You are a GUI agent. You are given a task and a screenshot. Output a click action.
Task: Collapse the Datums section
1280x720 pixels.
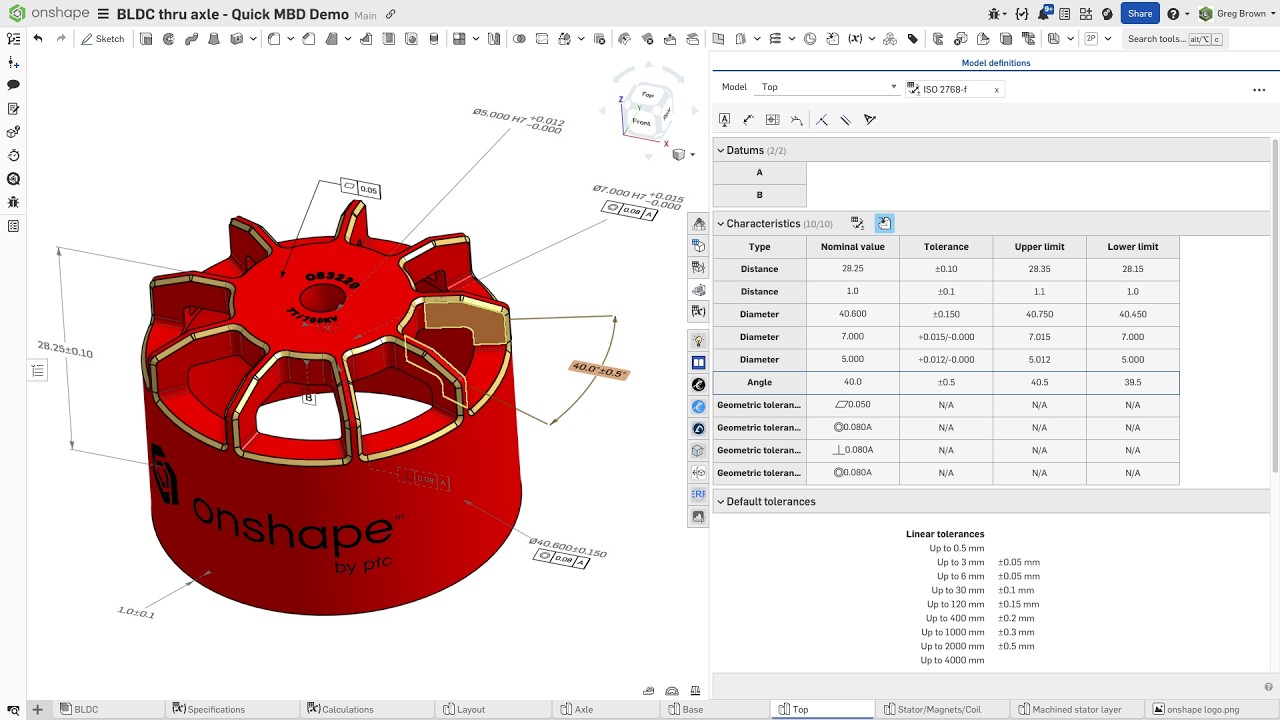(x=720, y=150)
